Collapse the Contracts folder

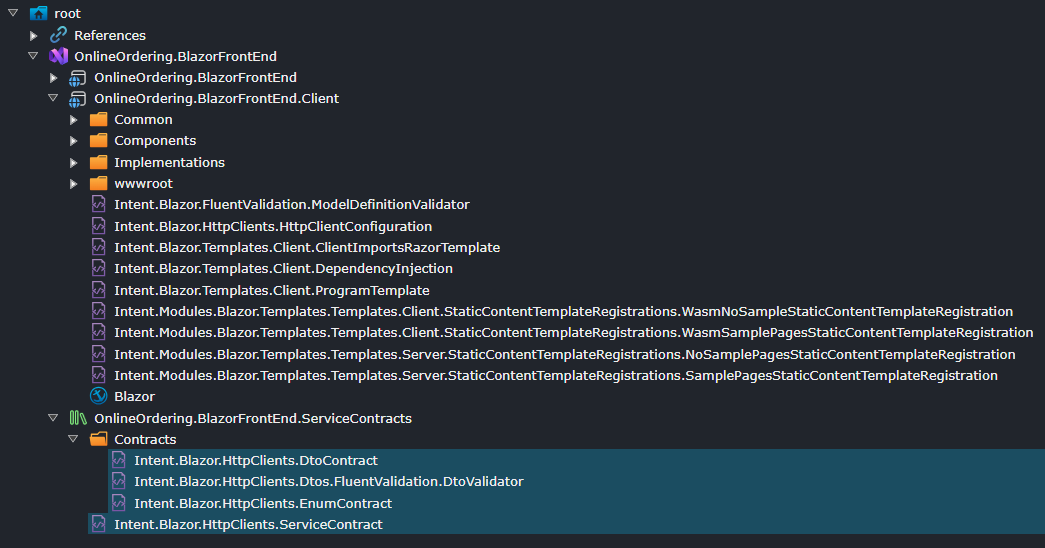click(73, 439)
